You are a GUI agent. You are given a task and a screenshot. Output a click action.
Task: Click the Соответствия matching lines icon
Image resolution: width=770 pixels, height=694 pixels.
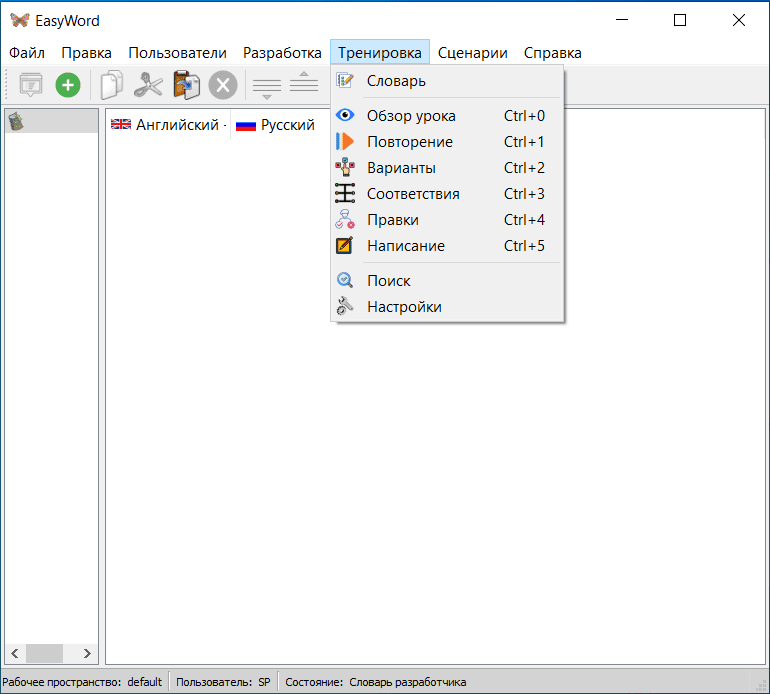pyautogui.click(x=345, y=193)
